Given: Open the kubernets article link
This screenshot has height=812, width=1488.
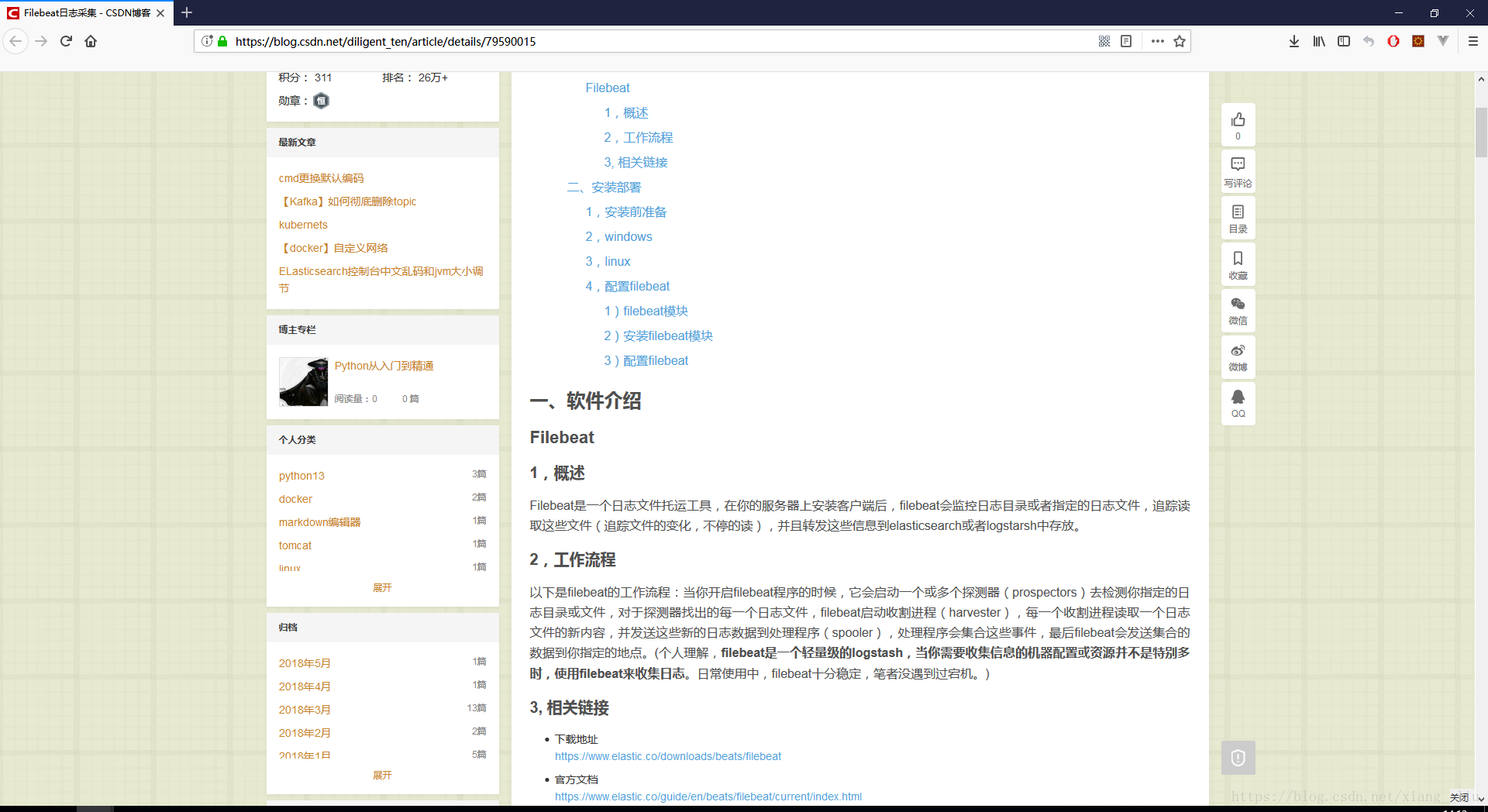Looking at the screenshot, I should 303,225.
